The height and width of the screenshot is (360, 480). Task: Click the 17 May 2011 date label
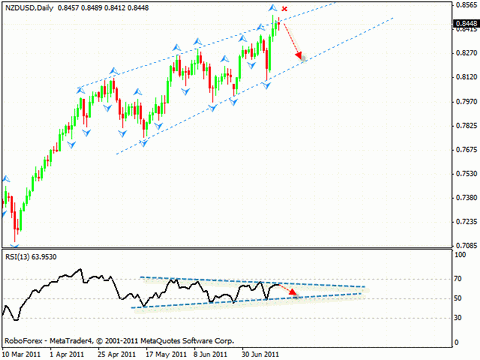point(166,354)
